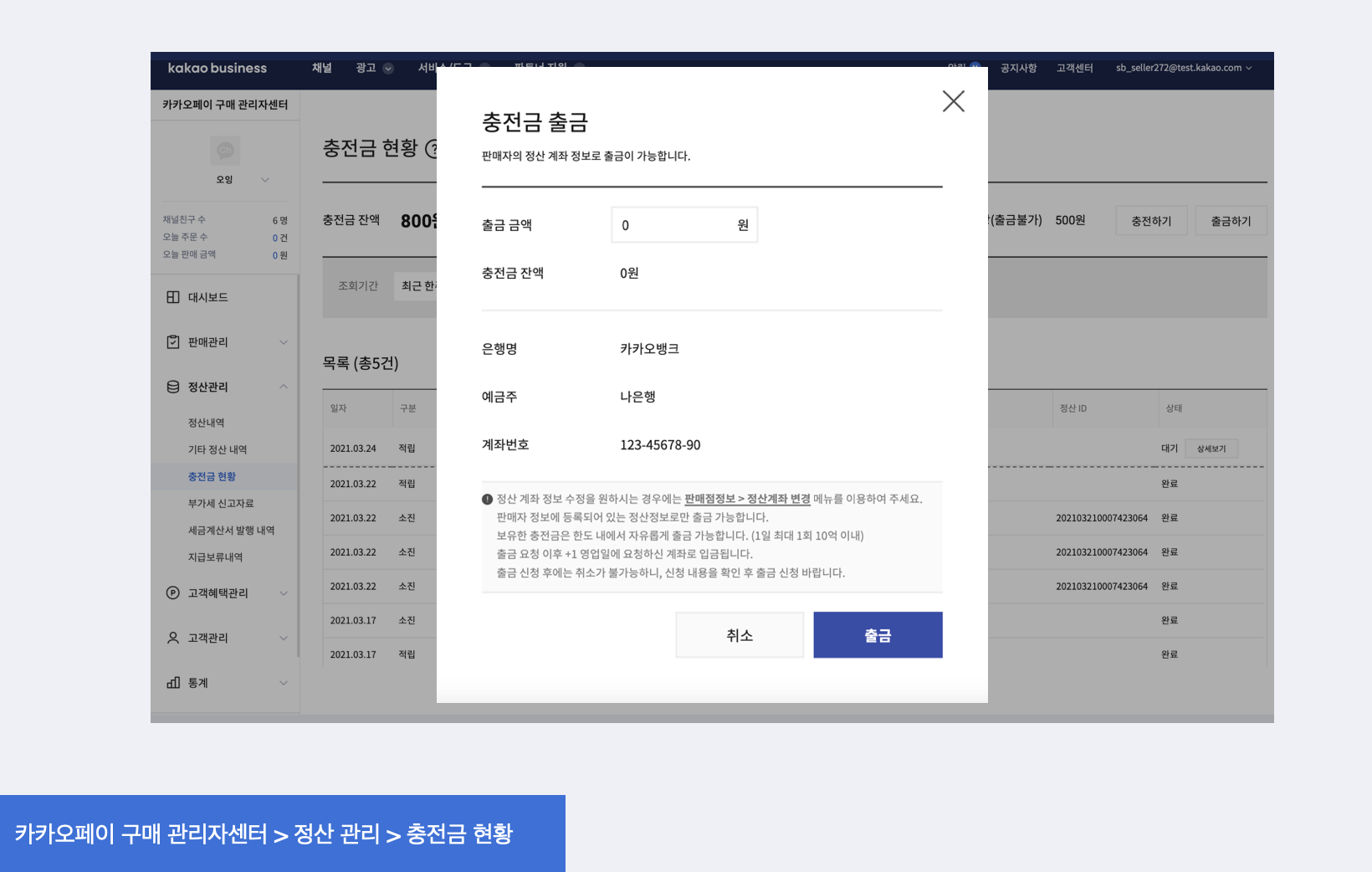Expand the 통계 chevron
This screenshot has height=872, width=1372.
[x=284, y=683]
